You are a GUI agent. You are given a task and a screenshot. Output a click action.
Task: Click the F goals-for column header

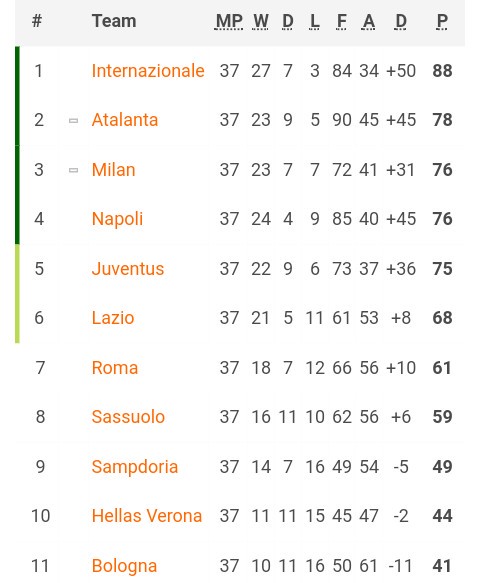(x=342, y=21)
